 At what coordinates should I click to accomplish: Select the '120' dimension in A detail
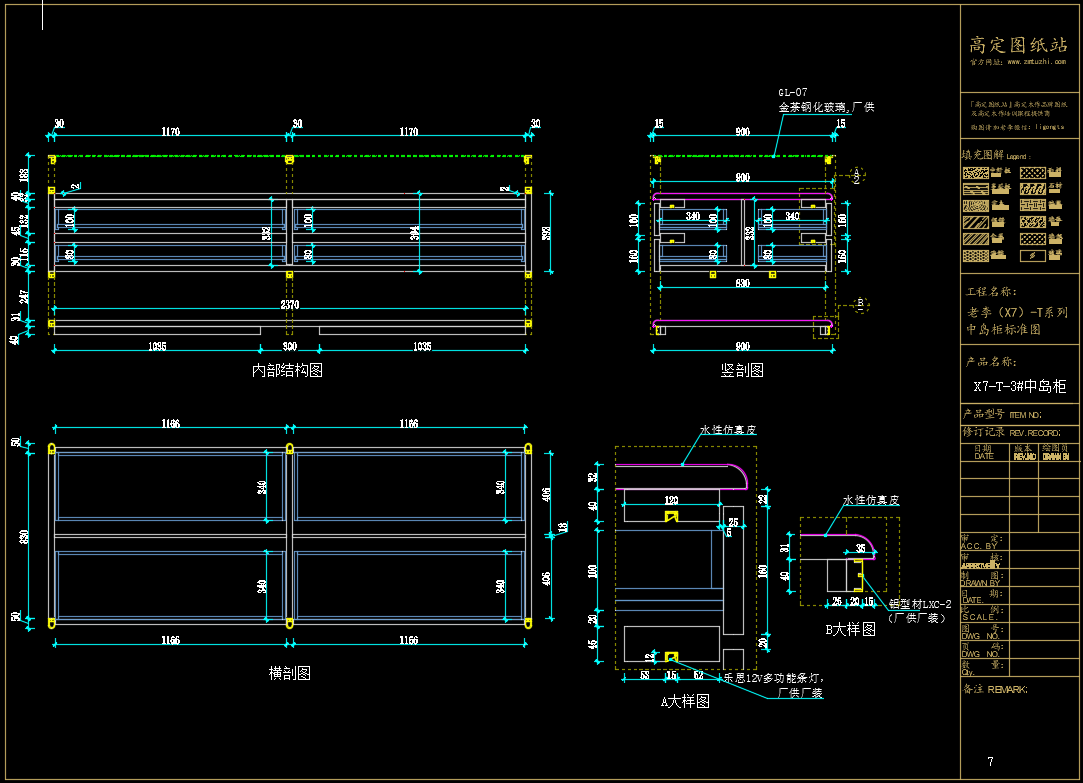[671, 500]
